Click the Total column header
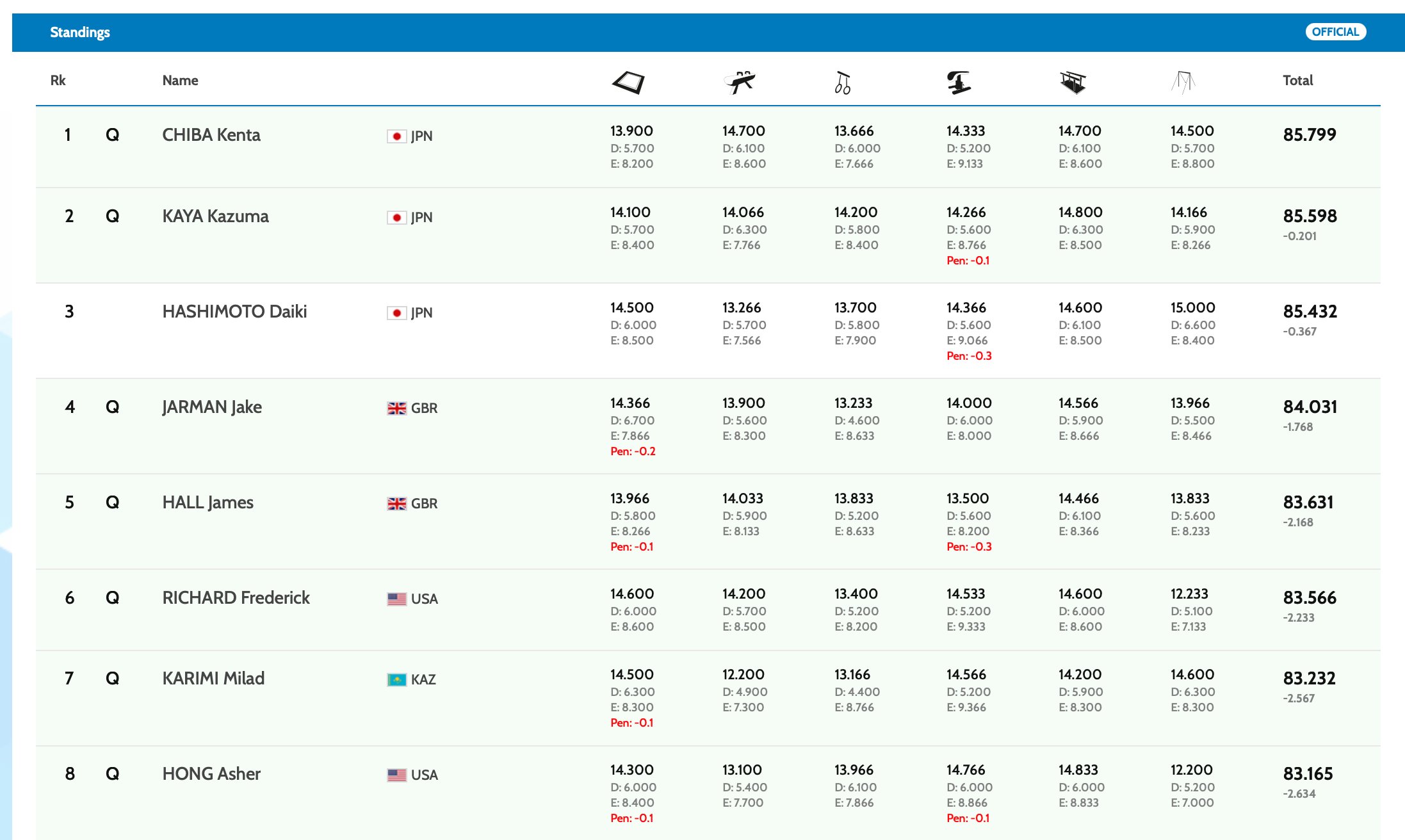This screenshot has height=840, width=1405. coord(1297,81)
